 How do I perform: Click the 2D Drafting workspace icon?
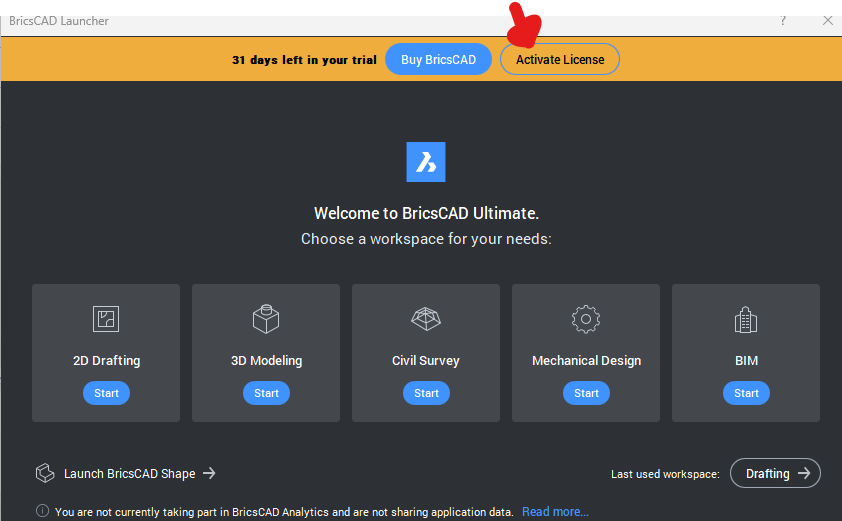pos(106,320)
